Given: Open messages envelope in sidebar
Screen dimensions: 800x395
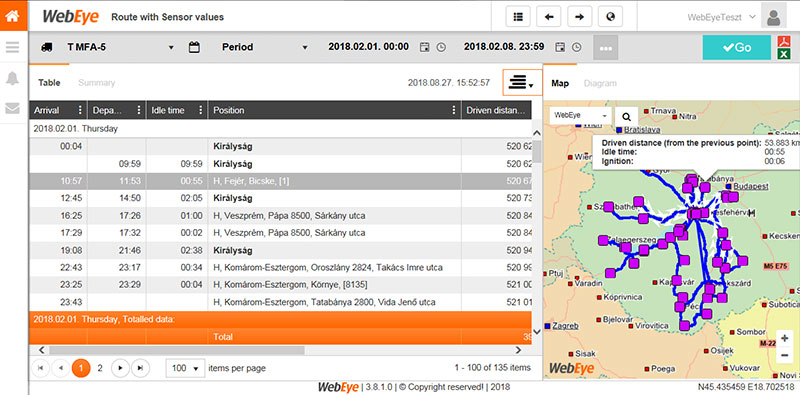Looking at the screenshot, I should (x=13, y=108).
